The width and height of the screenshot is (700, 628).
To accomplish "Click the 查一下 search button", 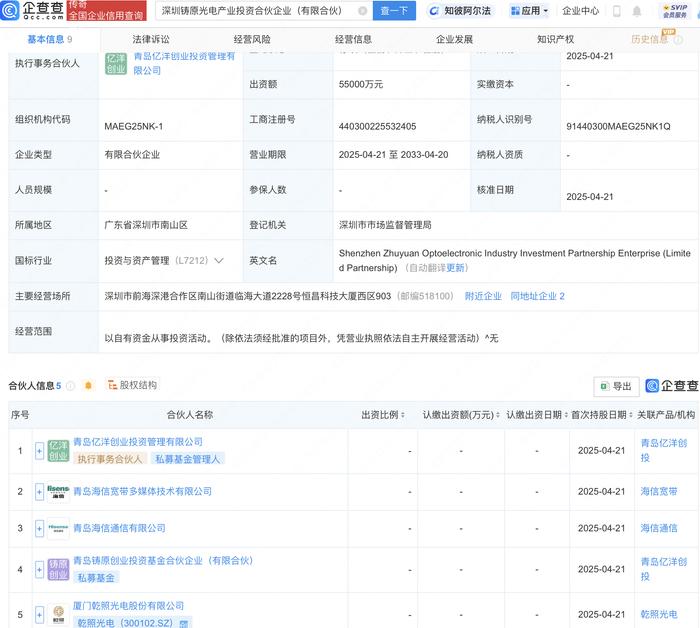I will point(394,11).
